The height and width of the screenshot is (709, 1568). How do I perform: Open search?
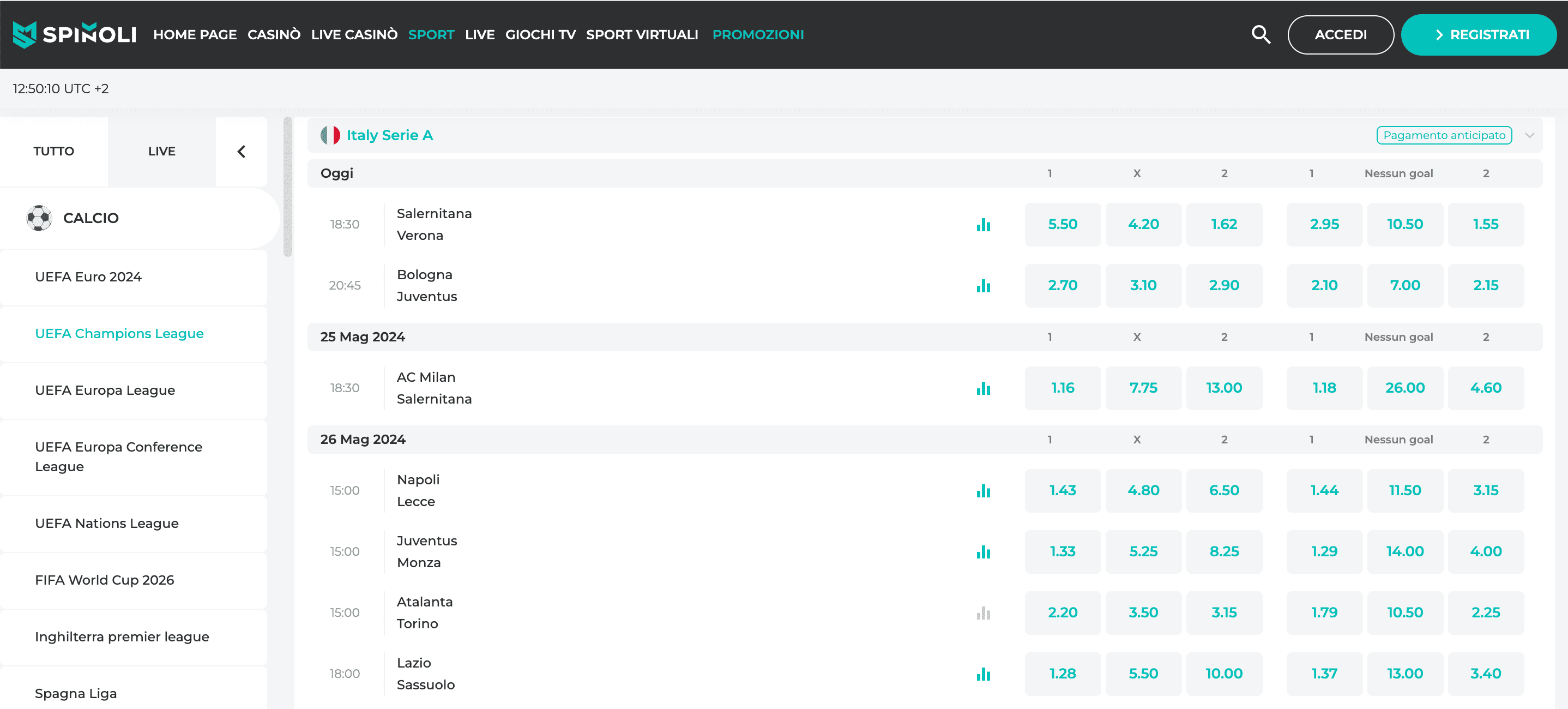1261,35
